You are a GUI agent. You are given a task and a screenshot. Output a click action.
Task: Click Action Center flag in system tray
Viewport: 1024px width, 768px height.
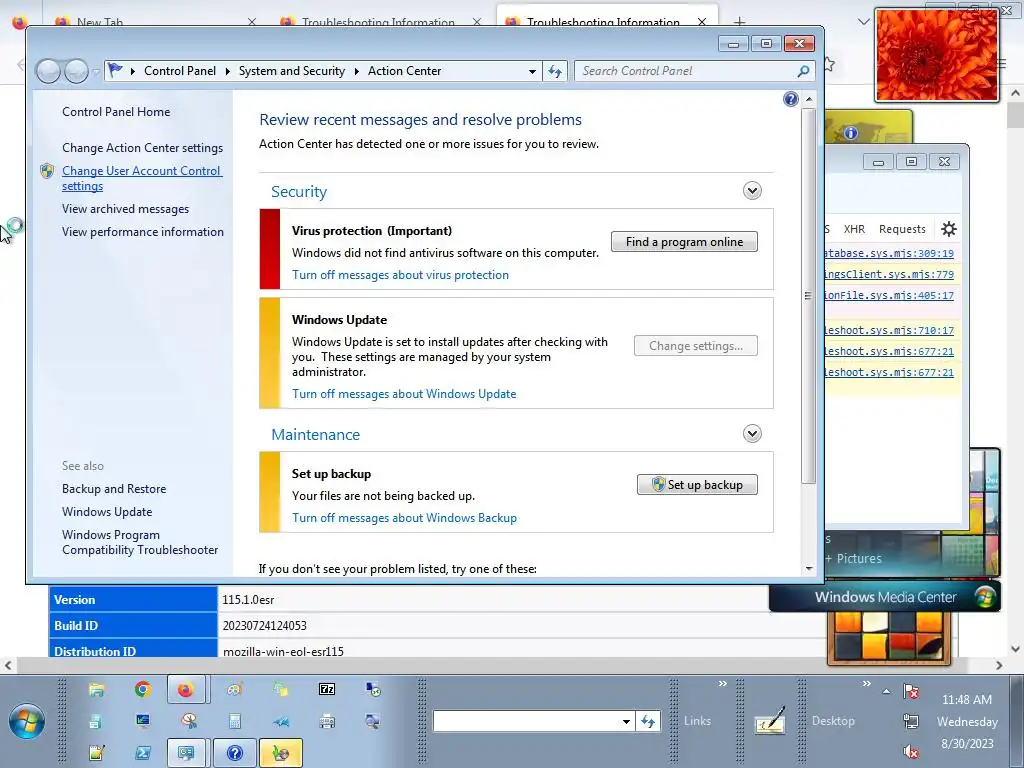911,691
